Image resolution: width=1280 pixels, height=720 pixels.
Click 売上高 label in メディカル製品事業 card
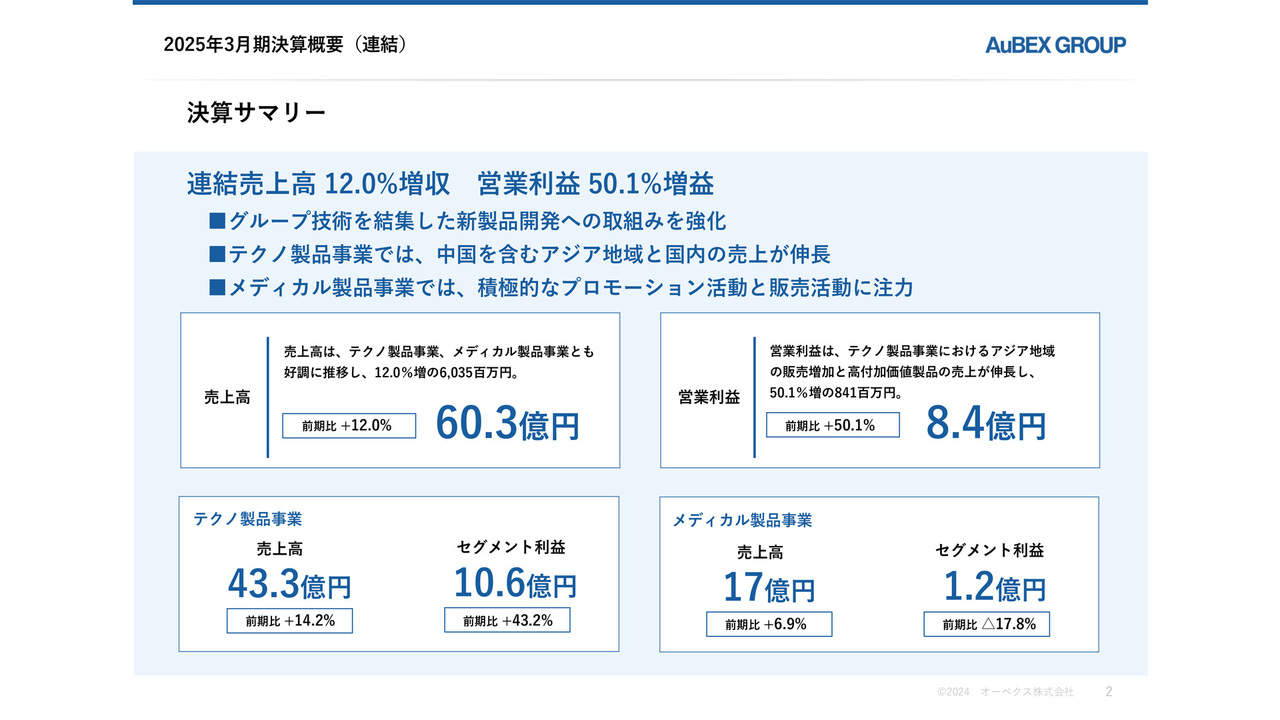click(x=760, y=552)
